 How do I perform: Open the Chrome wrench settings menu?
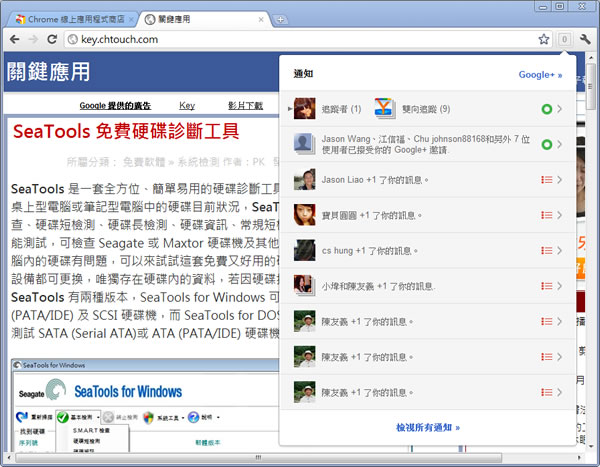pyautogui.click(x=585, y=40)
